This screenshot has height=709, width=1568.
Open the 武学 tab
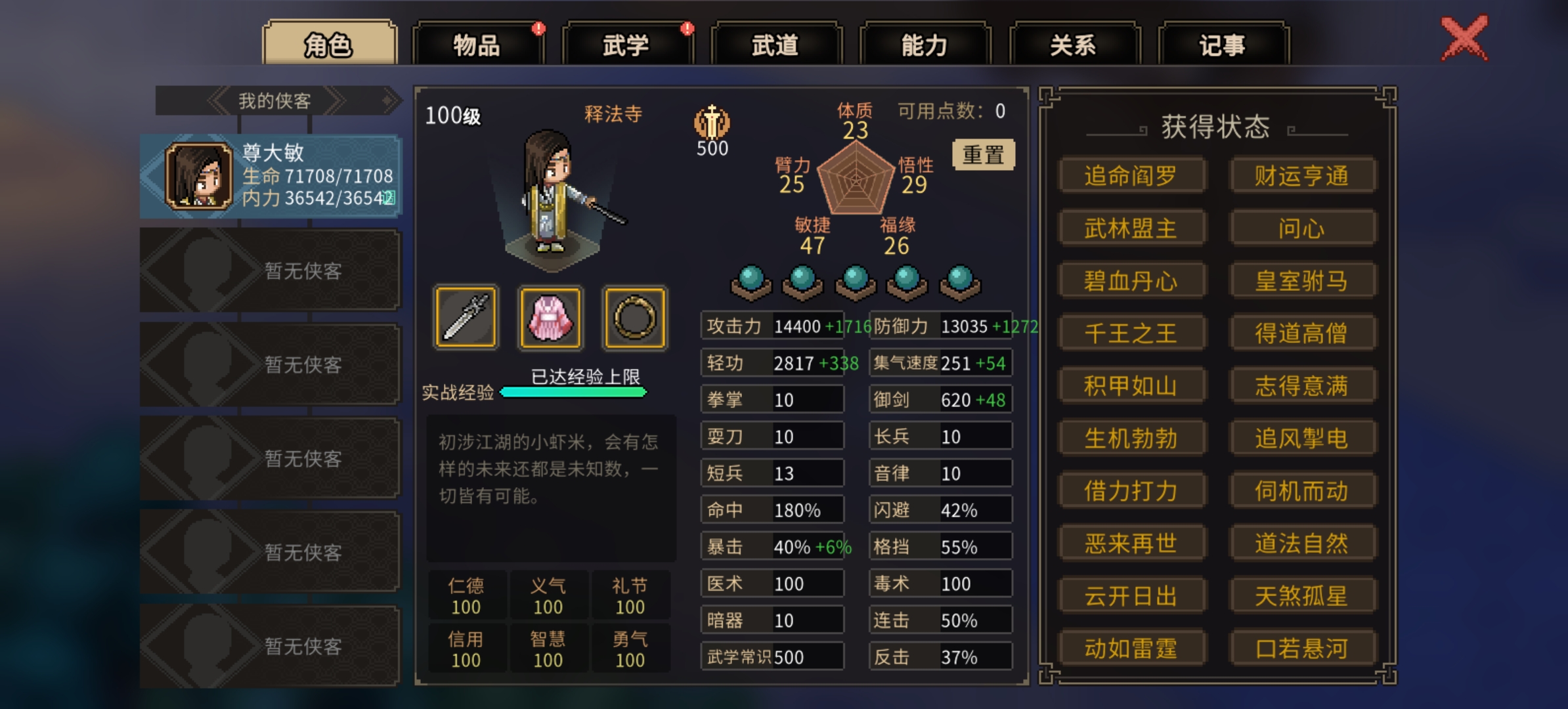pyautogui.click(x=626, y=45)
